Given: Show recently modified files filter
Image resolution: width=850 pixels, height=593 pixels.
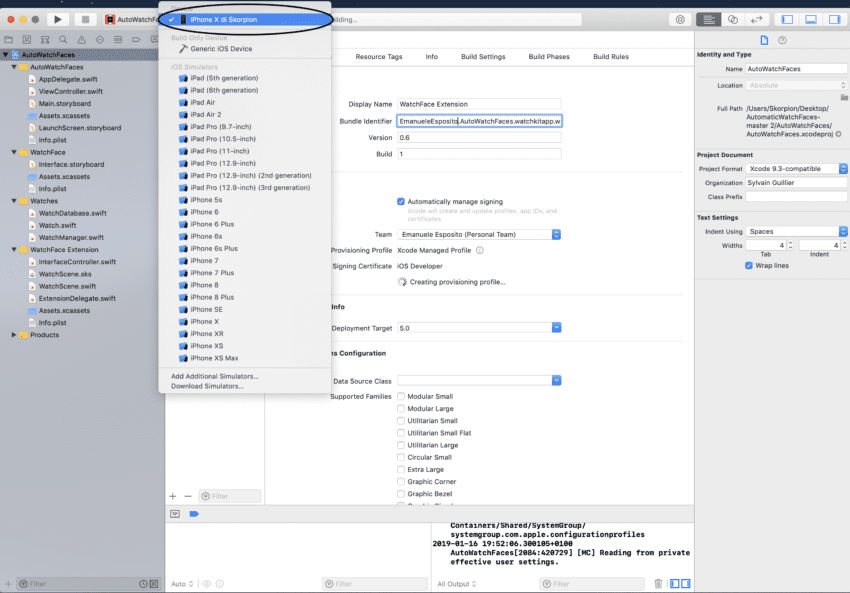Looking at the screenshot, I should [143, 584].
